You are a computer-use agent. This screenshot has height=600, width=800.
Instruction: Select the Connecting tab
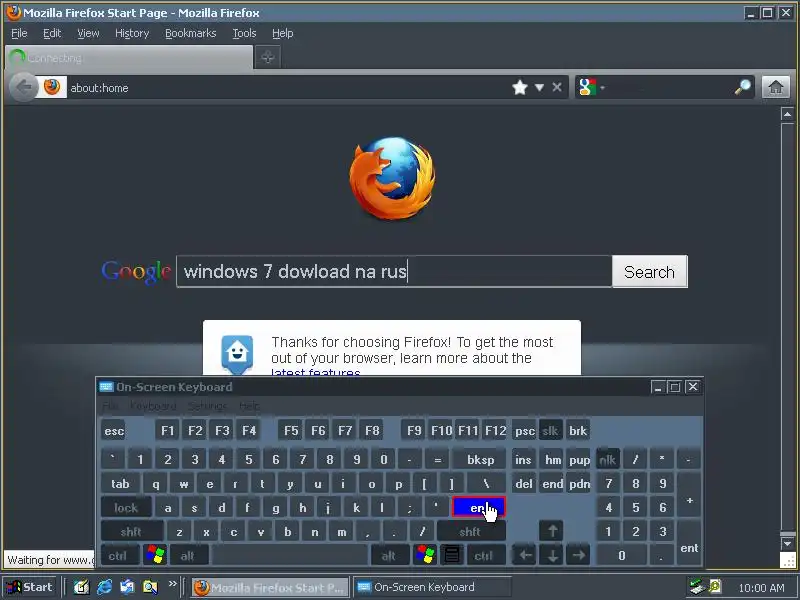(129, 58)
